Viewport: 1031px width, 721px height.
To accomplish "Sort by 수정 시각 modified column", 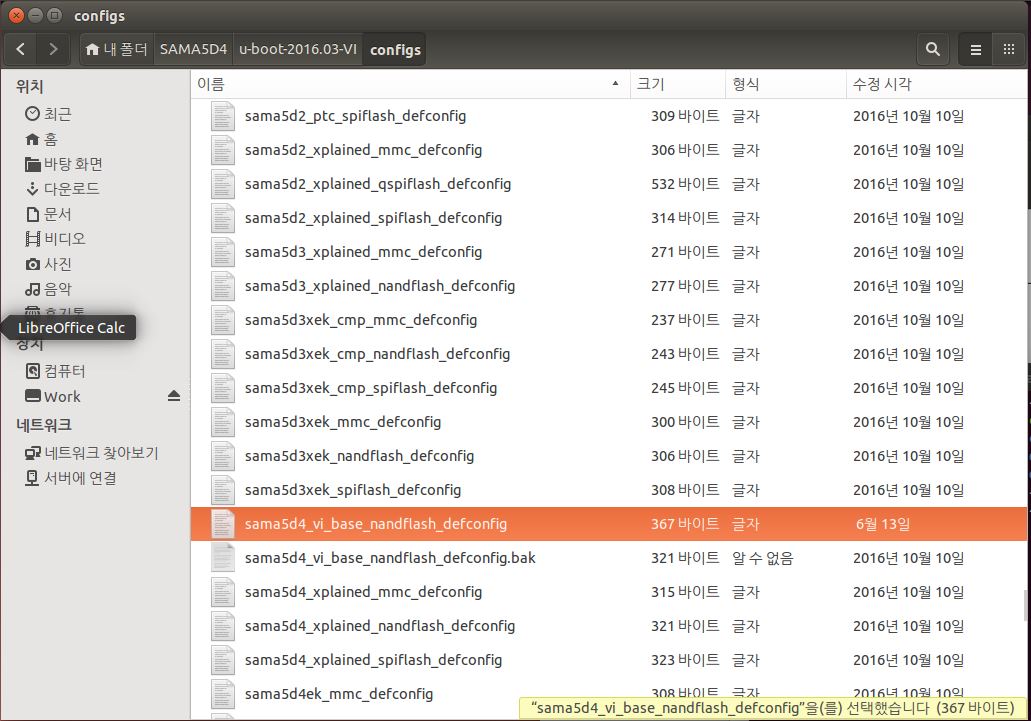I will [x=881, y=84].
